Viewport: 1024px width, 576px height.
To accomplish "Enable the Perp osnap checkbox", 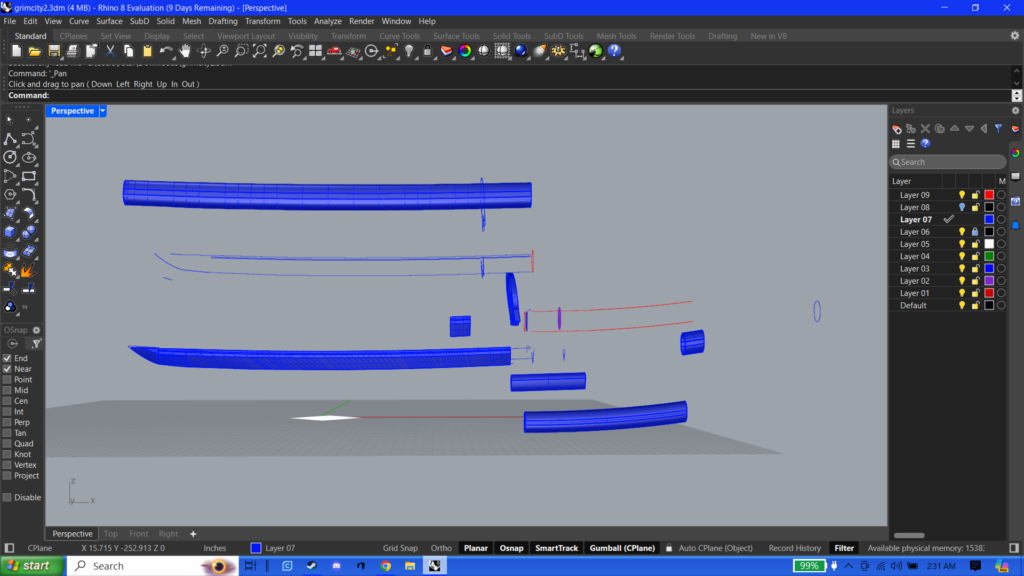I will (x=7, y=423).
